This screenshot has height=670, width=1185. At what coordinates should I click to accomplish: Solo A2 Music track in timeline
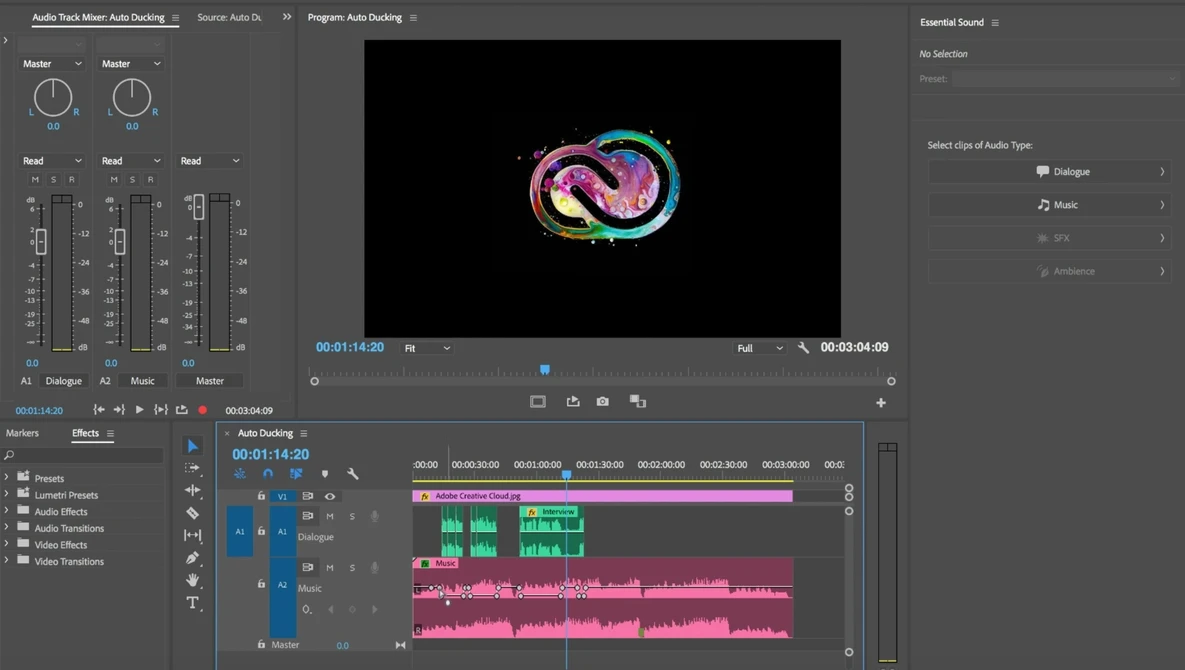coord(351,567)
